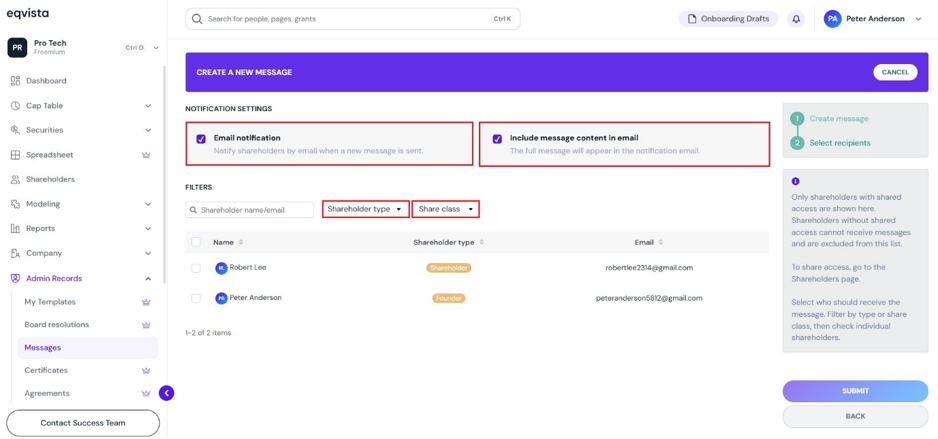Click the PA user avatar in header

(x=833, y=19)
